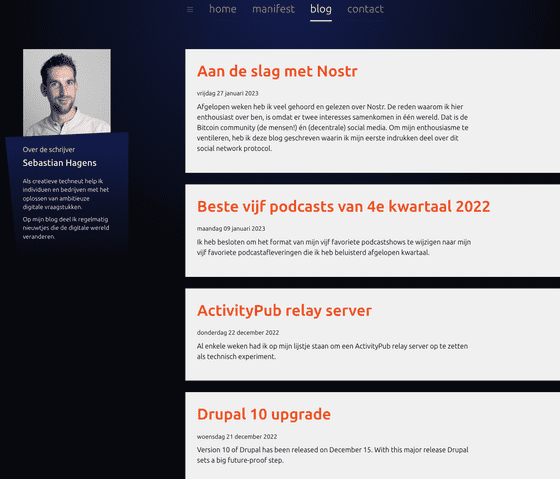Screen dimensions: 560x479
Task: Open the Drupal 10 upgrade post
Action: (264, 414)
